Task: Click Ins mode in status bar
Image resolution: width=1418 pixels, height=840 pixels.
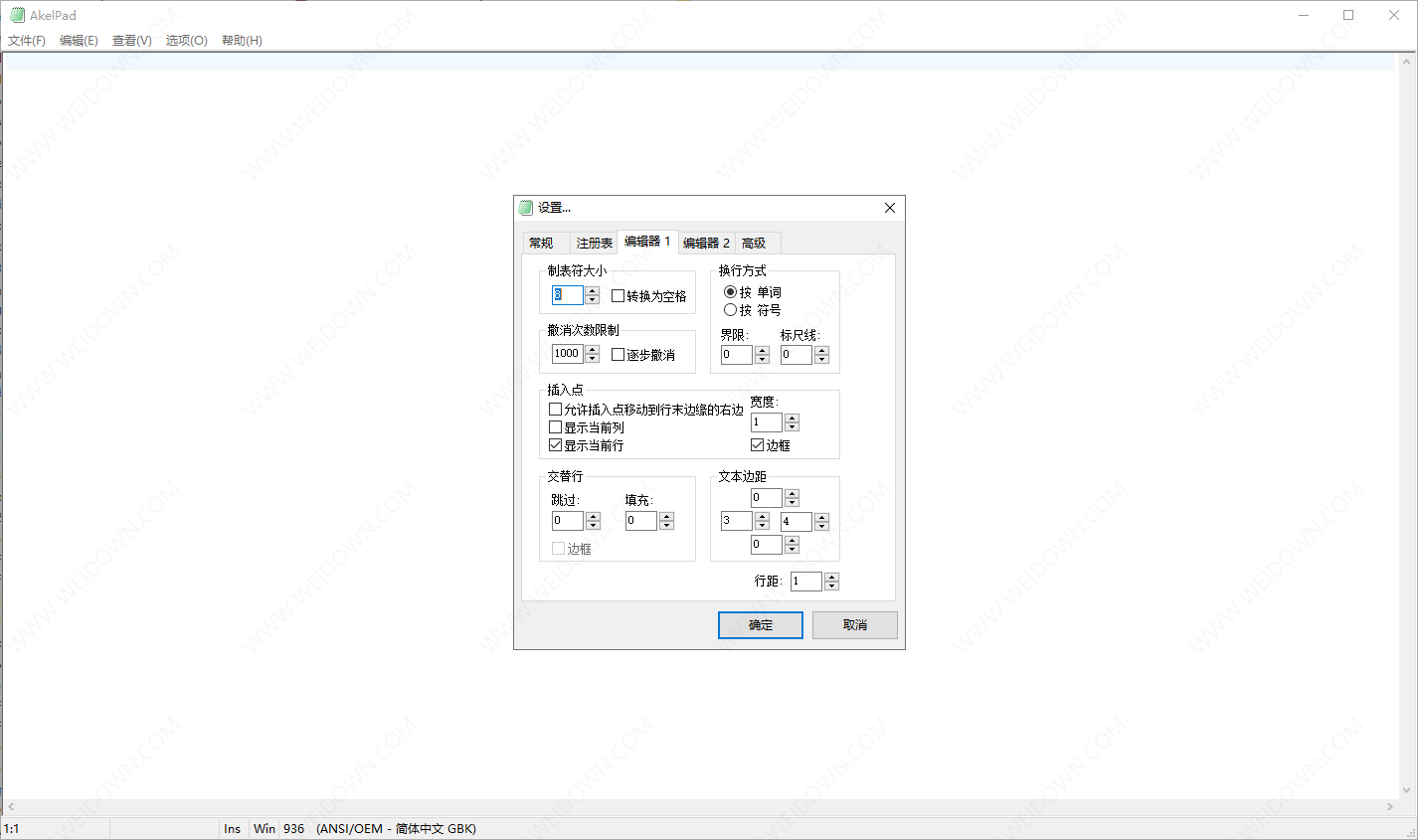Action: pos(232,829)
